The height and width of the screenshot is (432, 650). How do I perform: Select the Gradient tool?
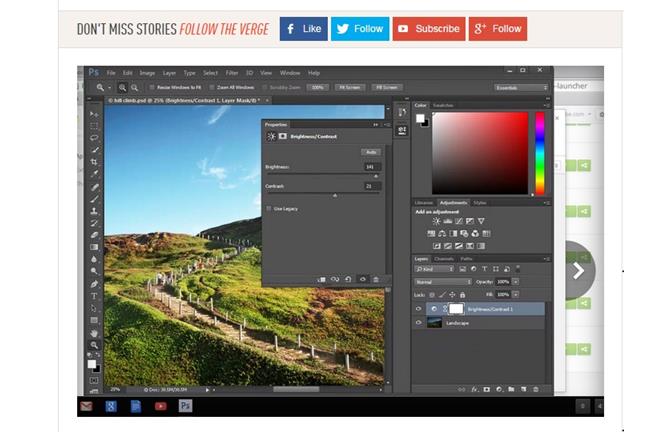click(x=95, y=247)
